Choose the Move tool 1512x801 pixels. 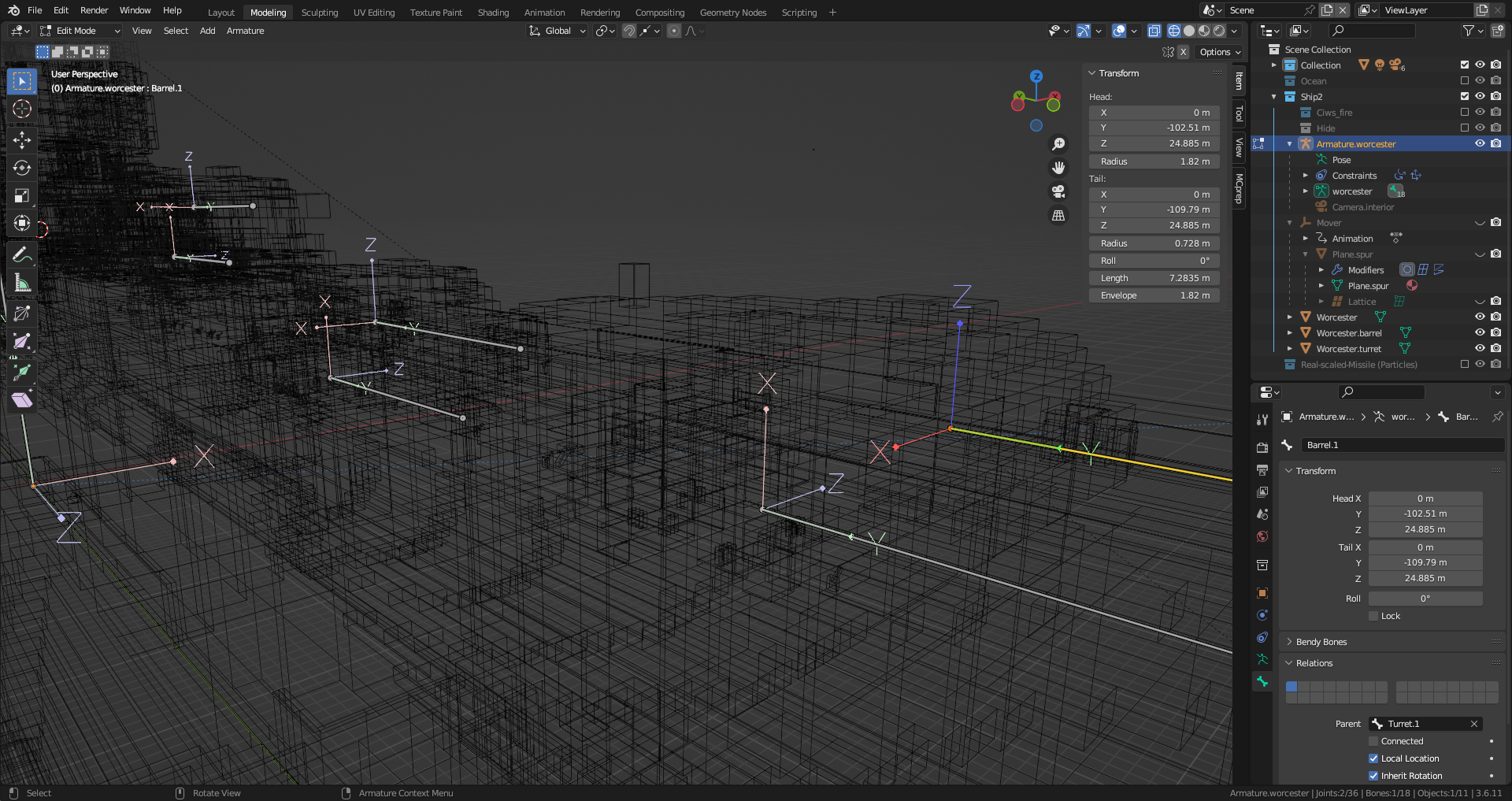[x=22, y=140]
